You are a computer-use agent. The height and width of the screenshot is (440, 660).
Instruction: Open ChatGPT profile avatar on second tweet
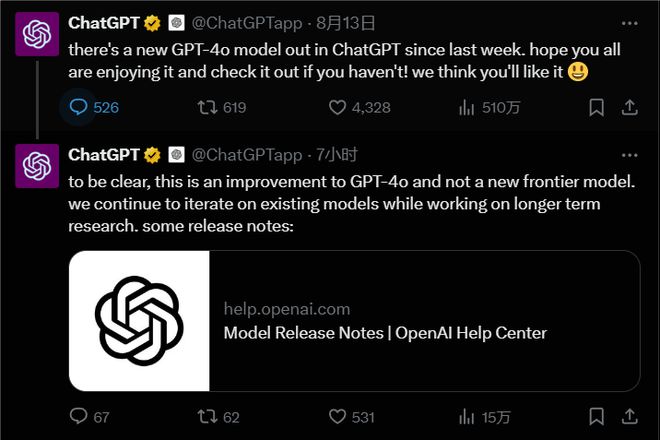pos(38,167)
